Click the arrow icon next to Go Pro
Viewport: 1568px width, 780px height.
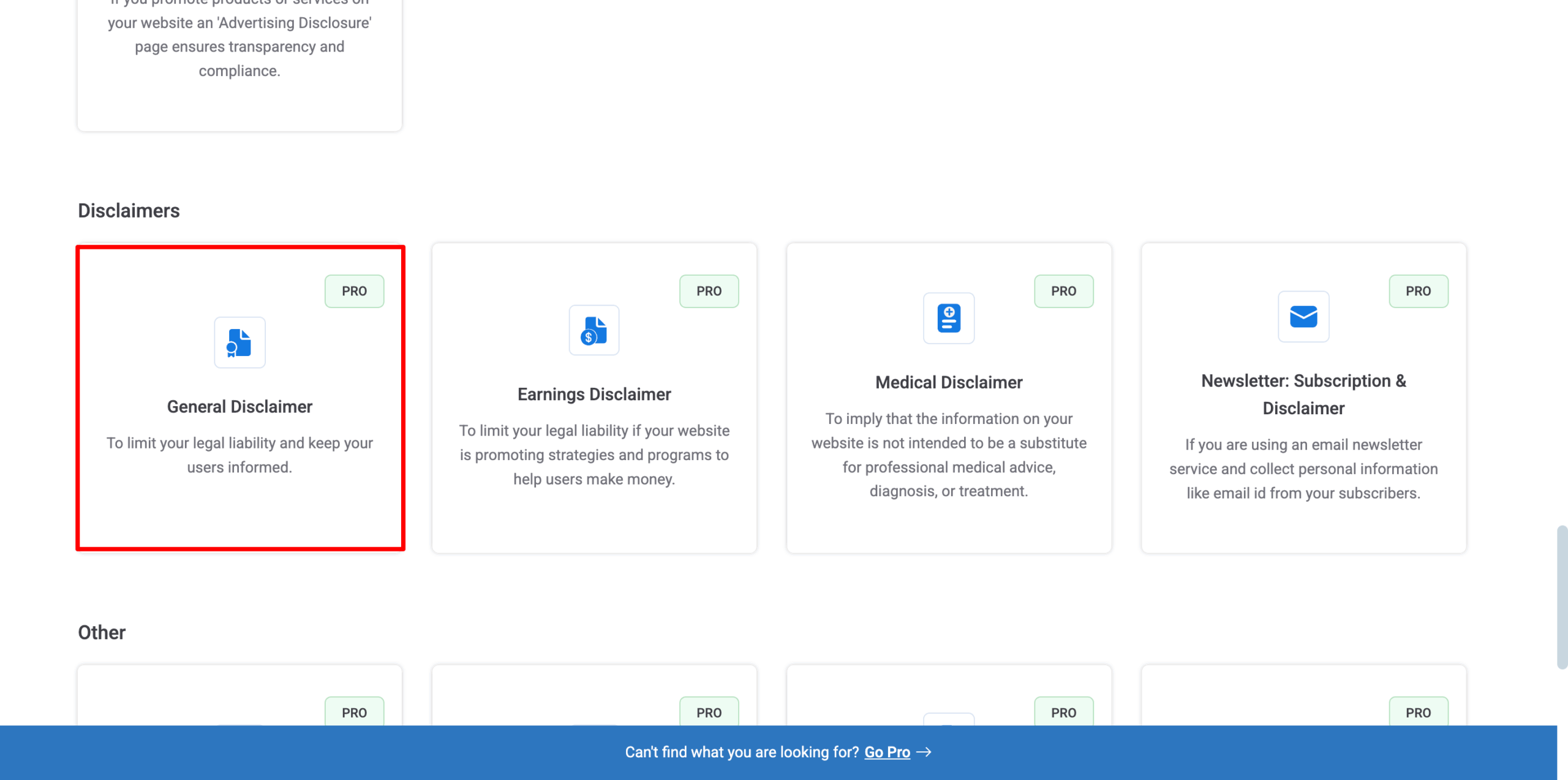925,752
